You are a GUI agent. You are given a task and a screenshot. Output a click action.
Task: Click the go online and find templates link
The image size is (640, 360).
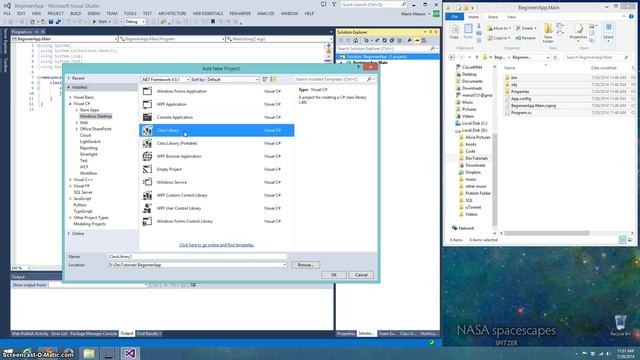coord(216,245)
